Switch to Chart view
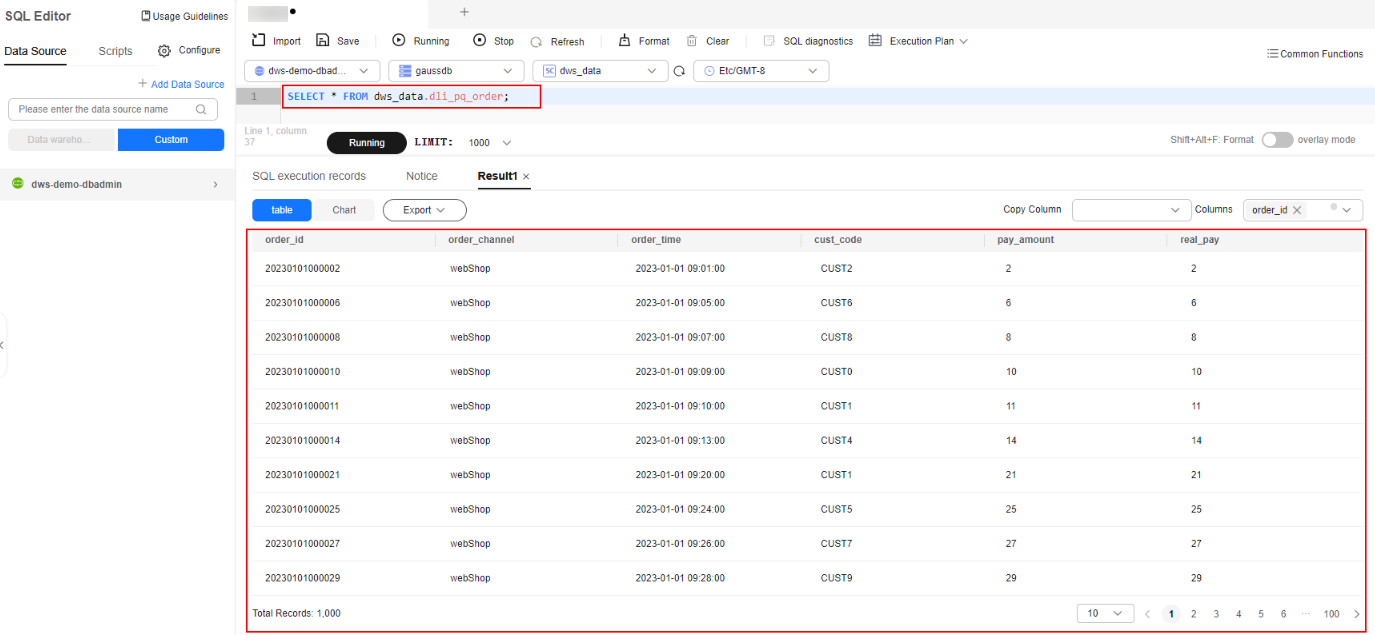1375x635 pixels. pos(344,210)
